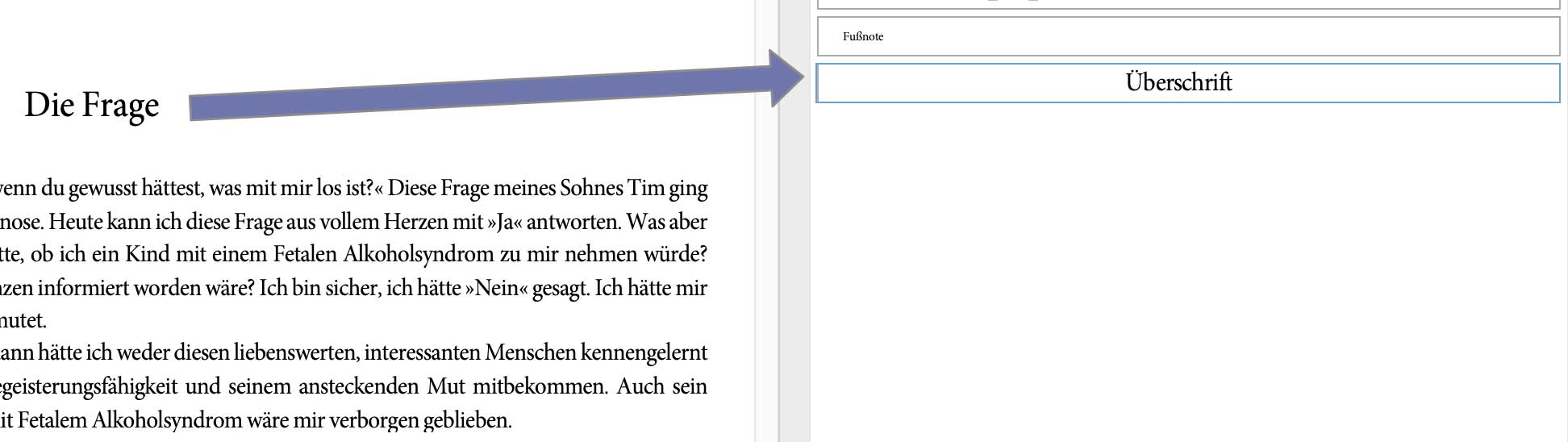
Task: Click the name "Tim" in the first line
Action: [x=646, y=189]
